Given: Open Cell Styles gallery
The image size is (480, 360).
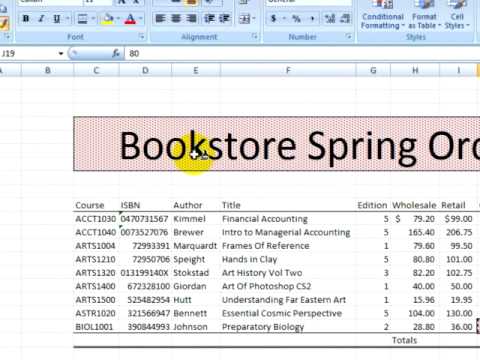Looking at the screenshot, I should pos(457,15).
